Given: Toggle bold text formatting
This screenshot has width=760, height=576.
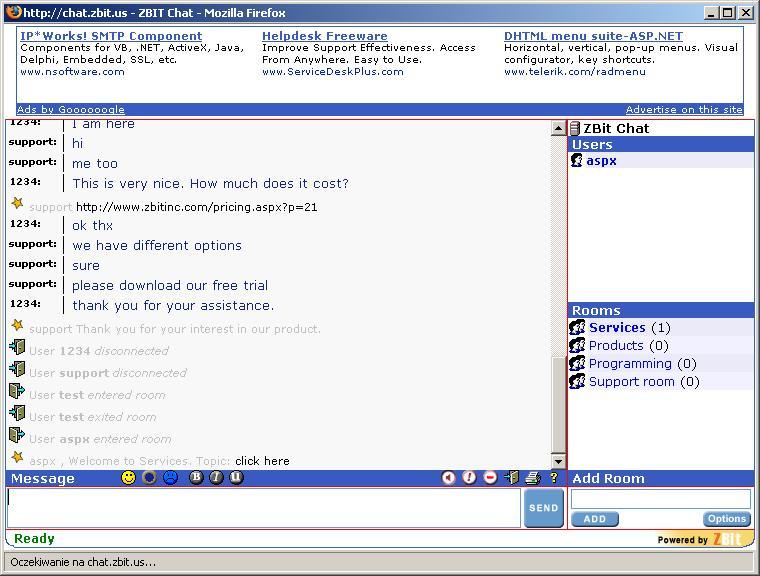Looking at the screenshot, I should tap(196, 478).
